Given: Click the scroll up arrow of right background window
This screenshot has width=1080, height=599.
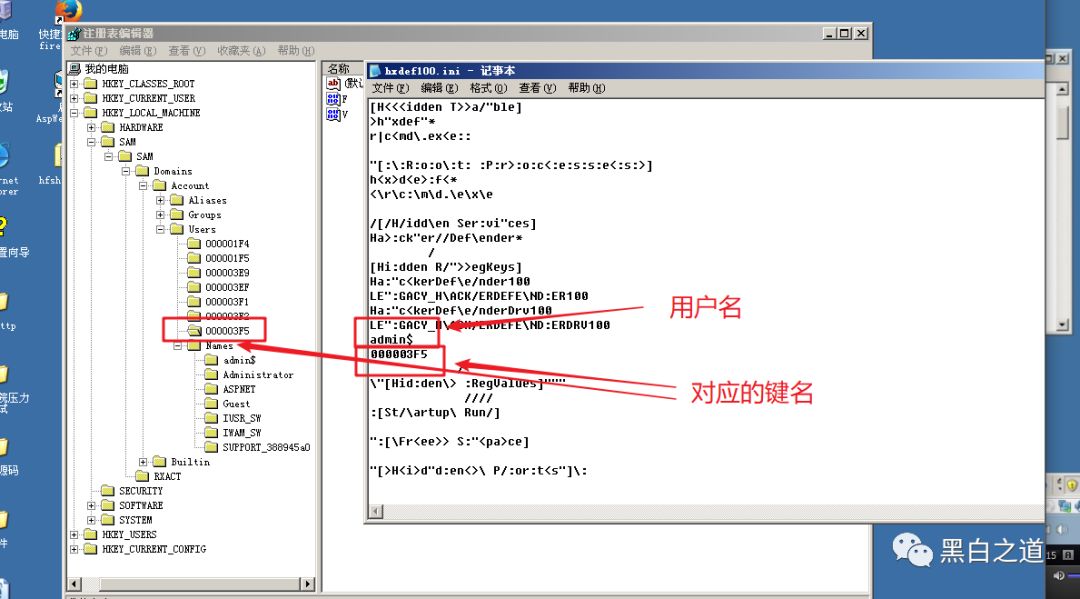Looking at the screenshot, I should pos(1062,89).
